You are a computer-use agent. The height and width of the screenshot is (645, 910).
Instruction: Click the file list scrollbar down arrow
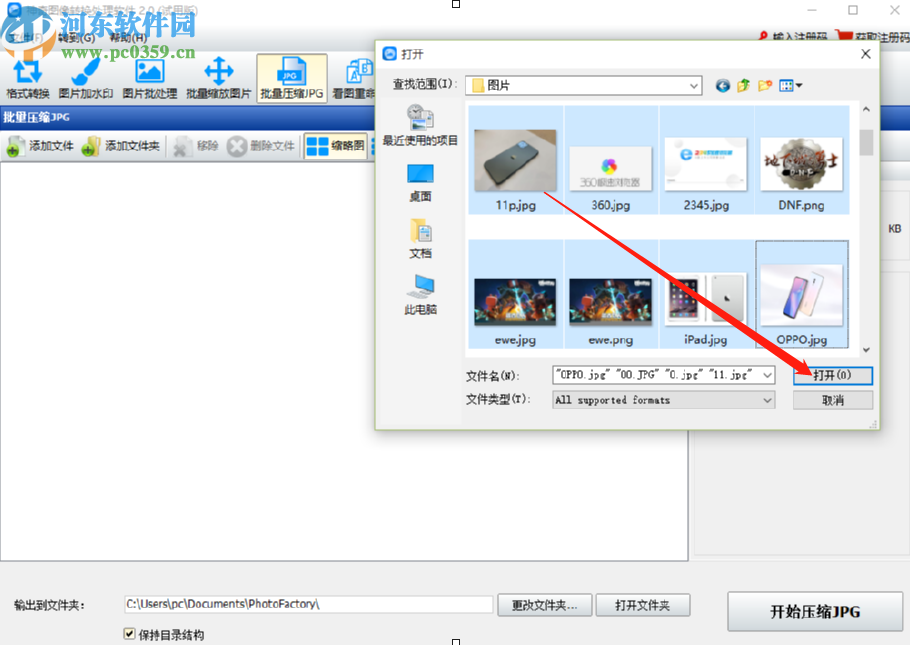pos(866,350)
